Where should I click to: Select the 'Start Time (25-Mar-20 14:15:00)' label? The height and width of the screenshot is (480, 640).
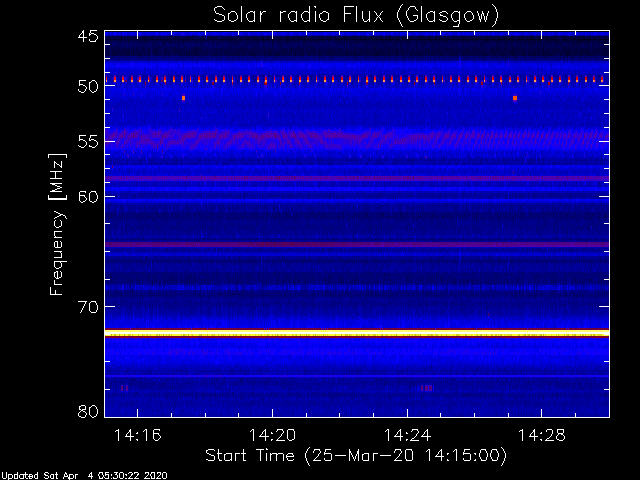pos(356,456)
